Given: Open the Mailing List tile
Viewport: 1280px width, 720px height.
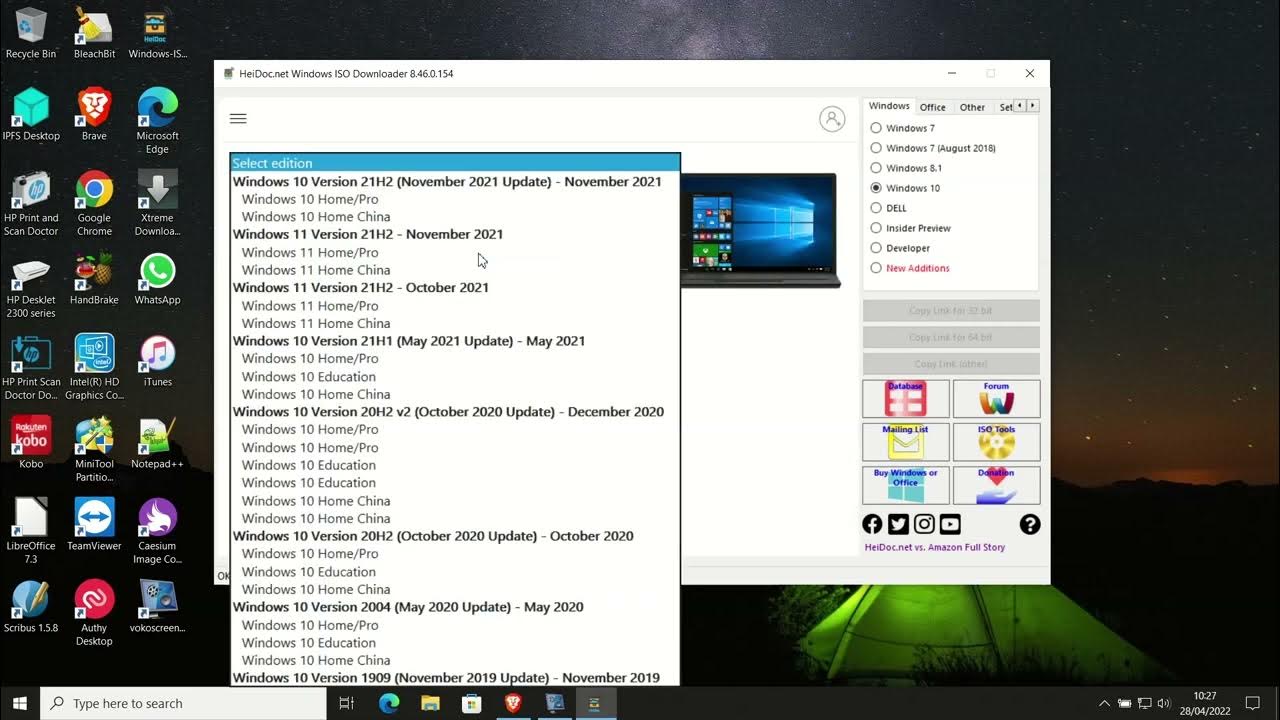Looking at the screenshot, I should pyautogui.click(x=906, y=442).
